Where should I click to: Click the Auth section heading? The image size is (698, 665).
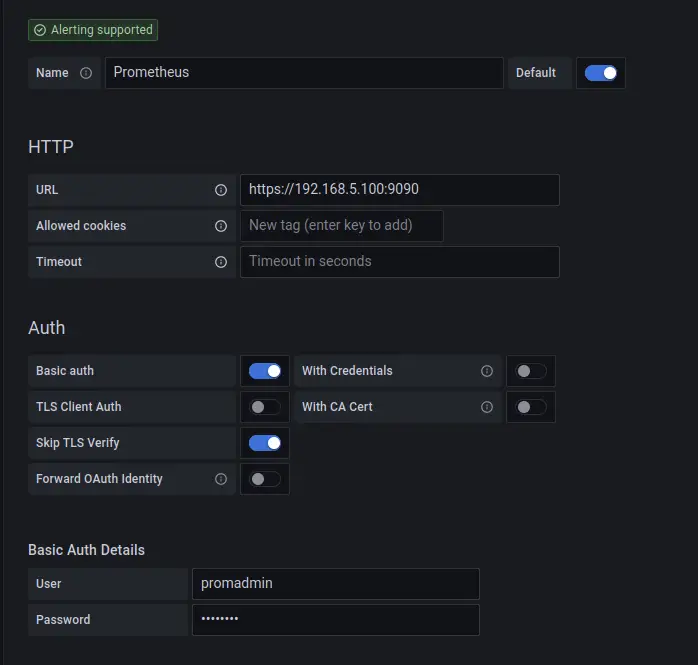(x=47, y=328)
